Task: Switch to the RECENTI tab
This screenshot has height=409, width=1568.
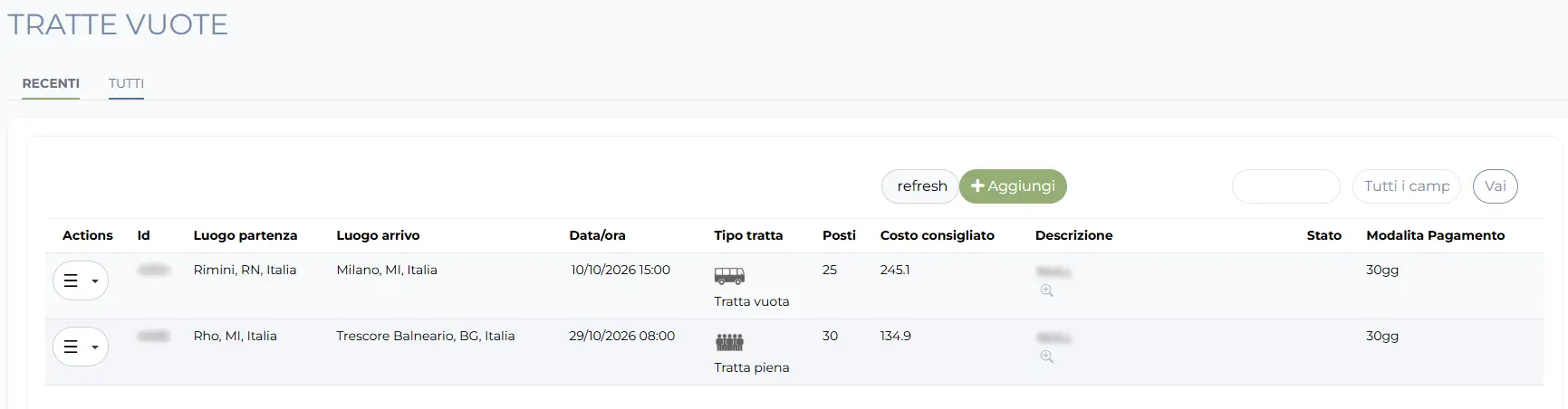Action: tap(51, 83)
